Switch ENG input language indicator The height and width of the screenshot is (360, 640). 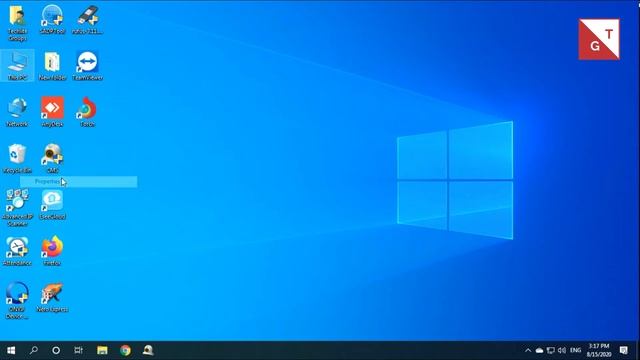pyautogui.click(x=576, y=350)
